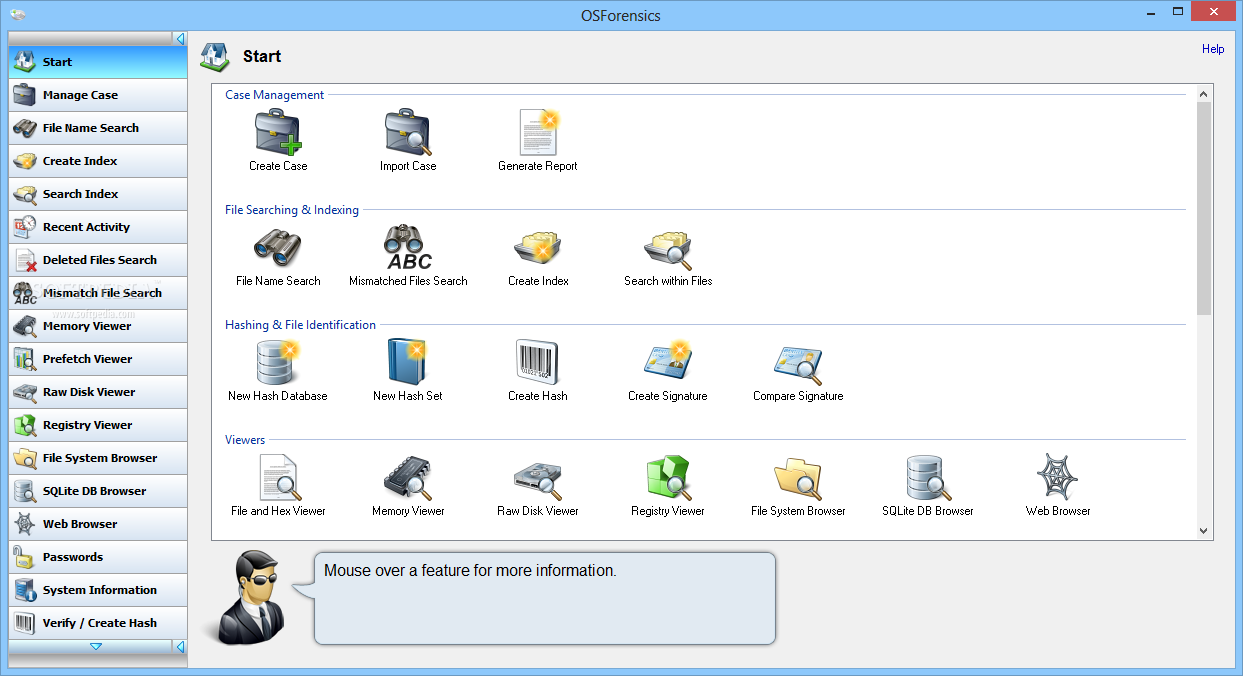This screenshot has width=1243, height=676.
Task: Click the vertical scrollbar thumb
Action: (1204, 208)
